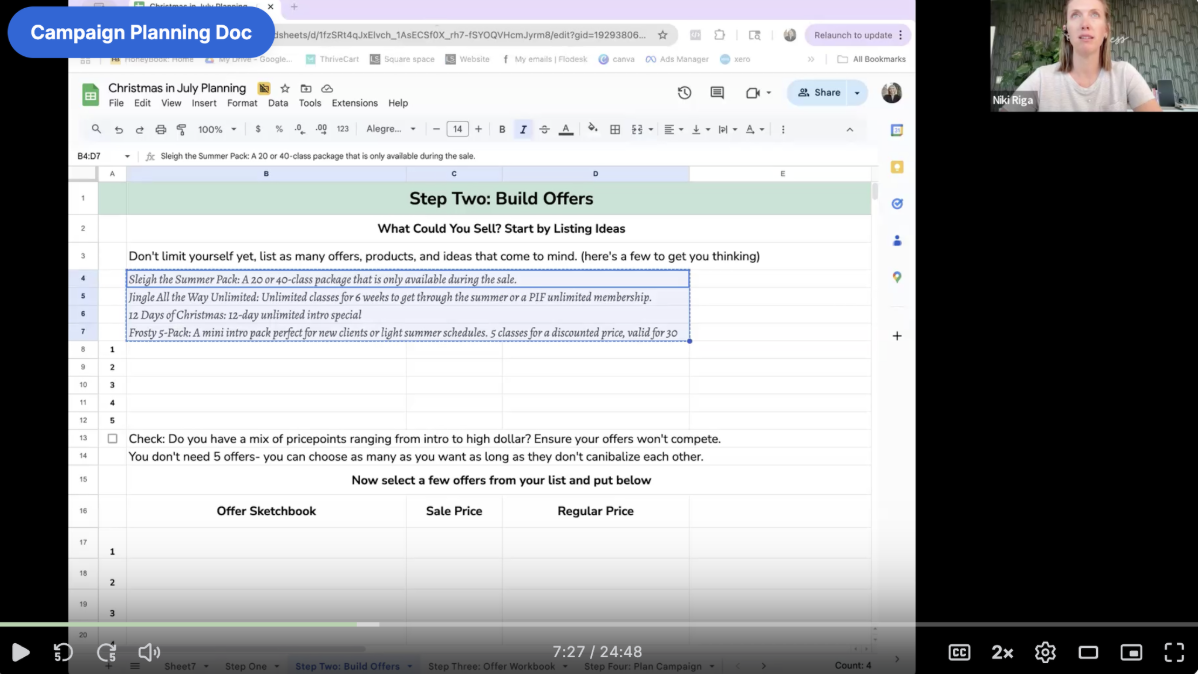1198x674 pixels.
Task: Enter fullscreen mode
Action: [1174, 652]
